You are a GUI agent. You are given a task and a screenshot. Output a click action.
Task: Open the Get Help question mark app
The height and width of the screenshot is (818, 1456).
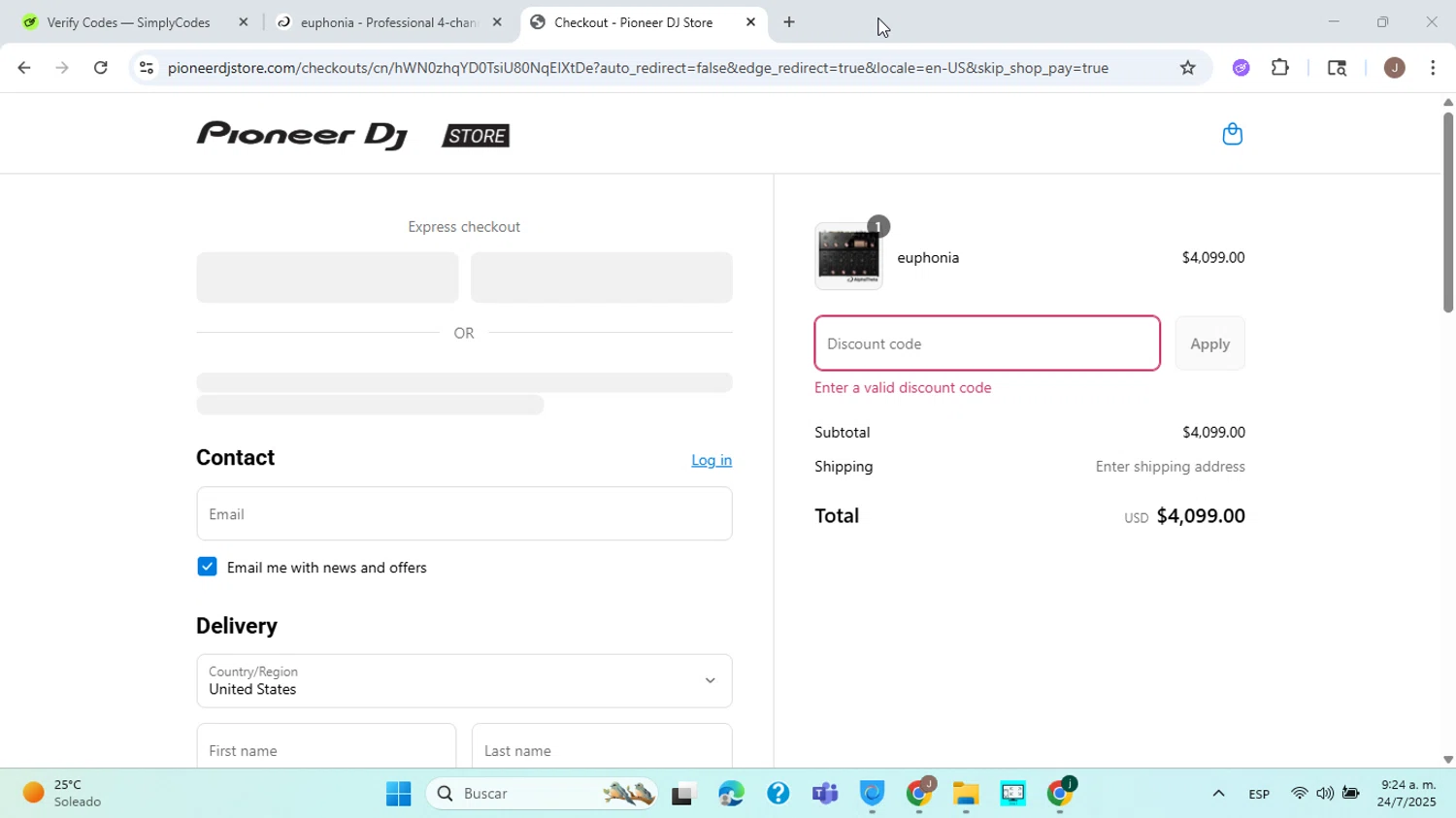point(778,794)
